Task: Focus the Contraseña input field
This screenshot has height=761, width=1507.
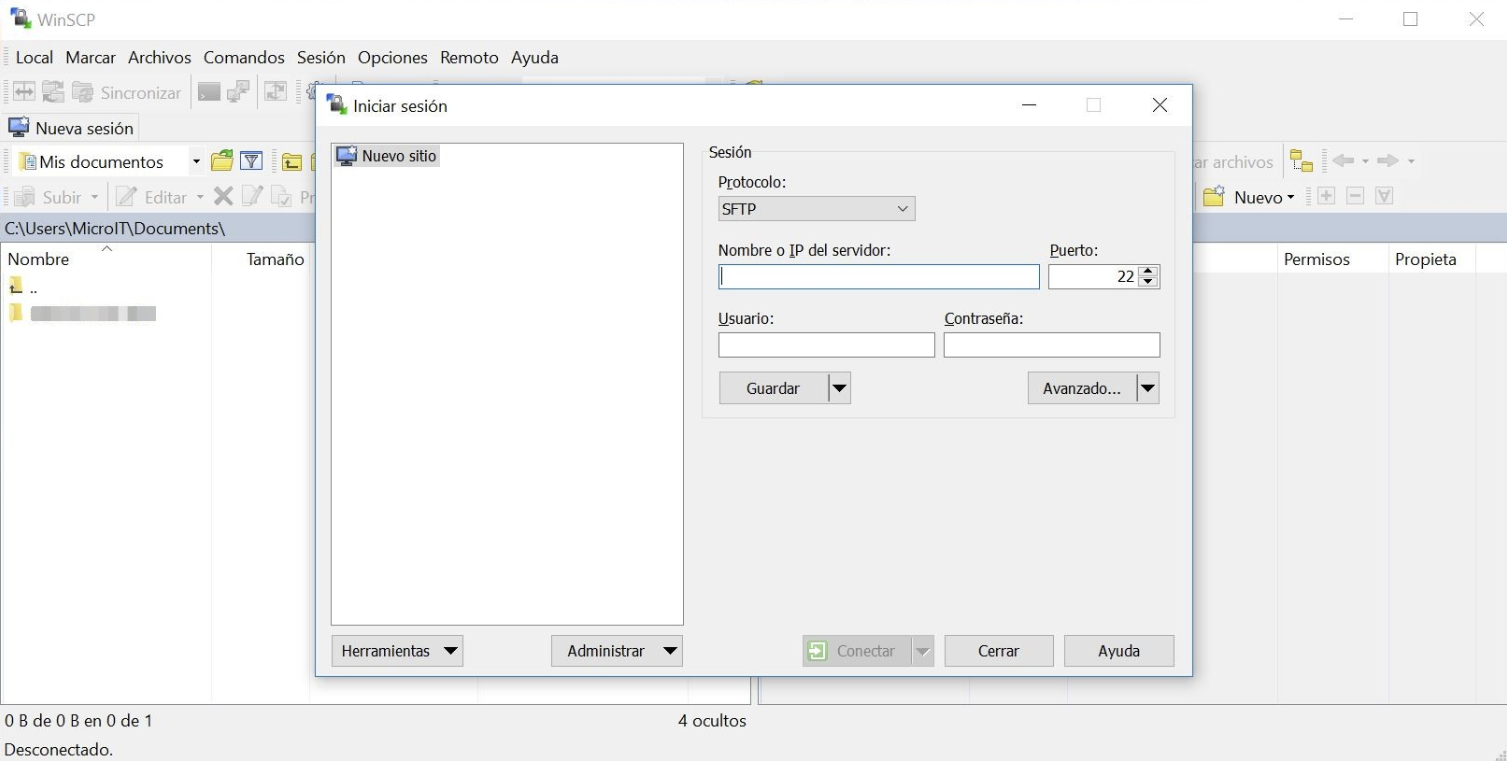Action: click(1052, 345)
